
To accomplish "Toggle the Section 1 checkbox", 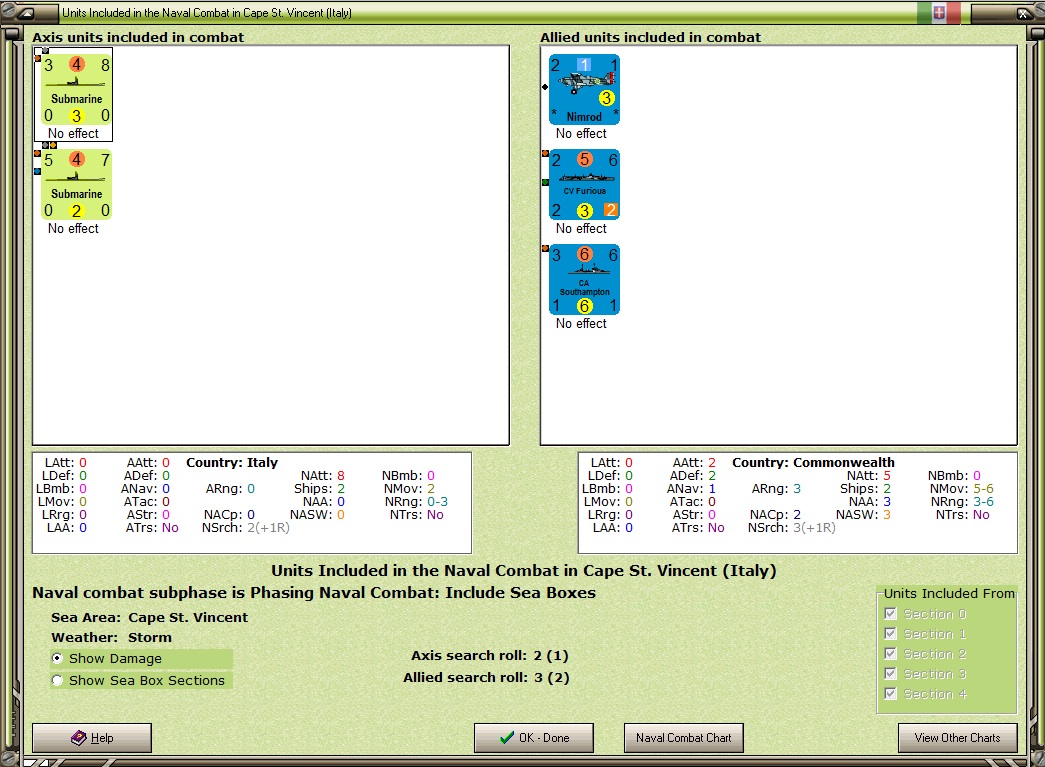I will pos(890,634).
